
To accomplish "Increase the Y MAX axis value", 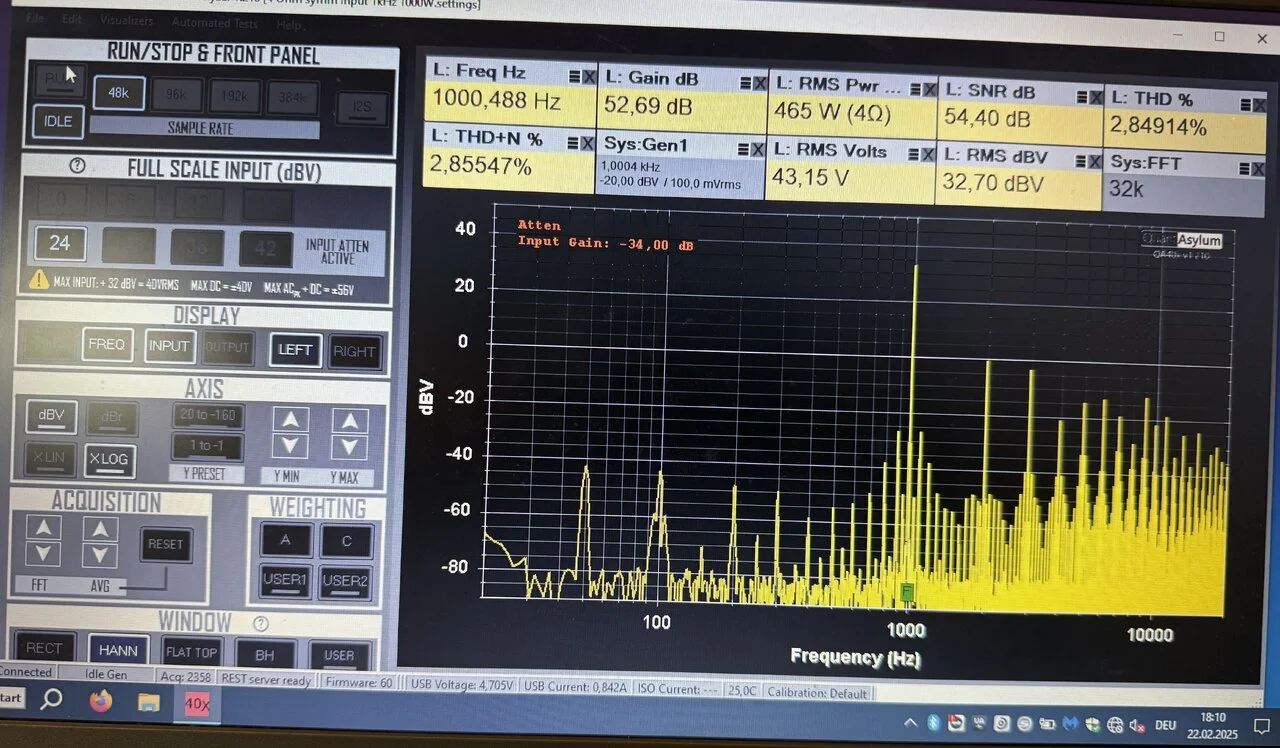I will [349, 421].
